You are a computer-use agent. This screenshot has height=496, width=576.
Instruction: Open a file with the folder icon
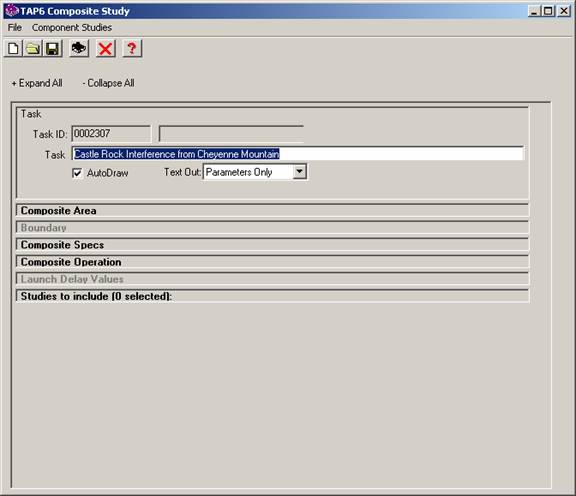tap(33, 48)
